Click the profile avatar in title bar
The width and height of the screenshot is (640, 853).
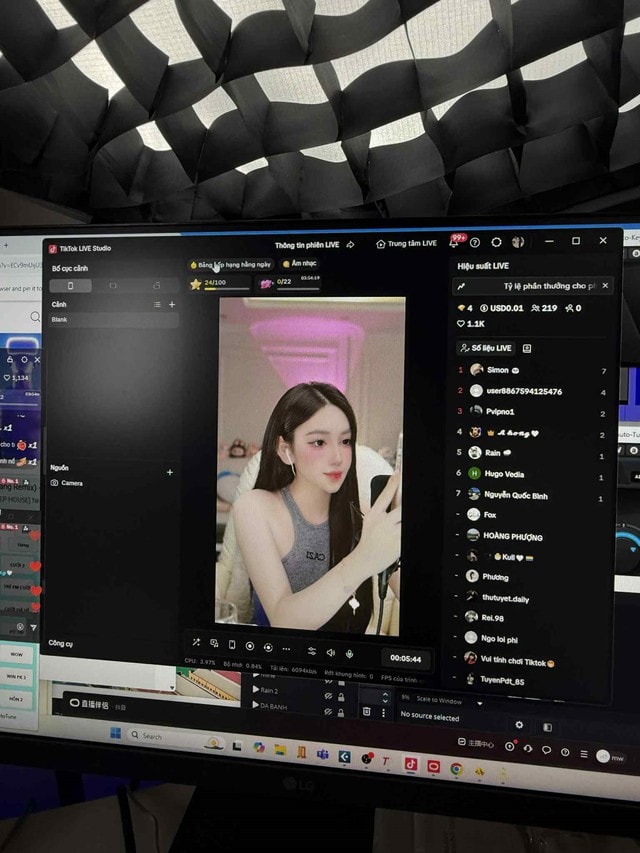point(518,242)
